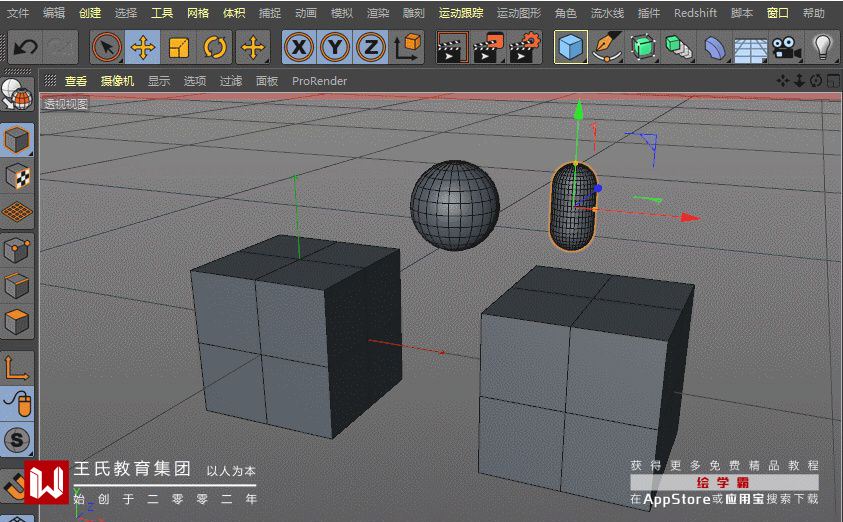The width and height of the screenshot is (843, 522).
Task: Open the 运动跟踪 menu
Action: point(461,13)
